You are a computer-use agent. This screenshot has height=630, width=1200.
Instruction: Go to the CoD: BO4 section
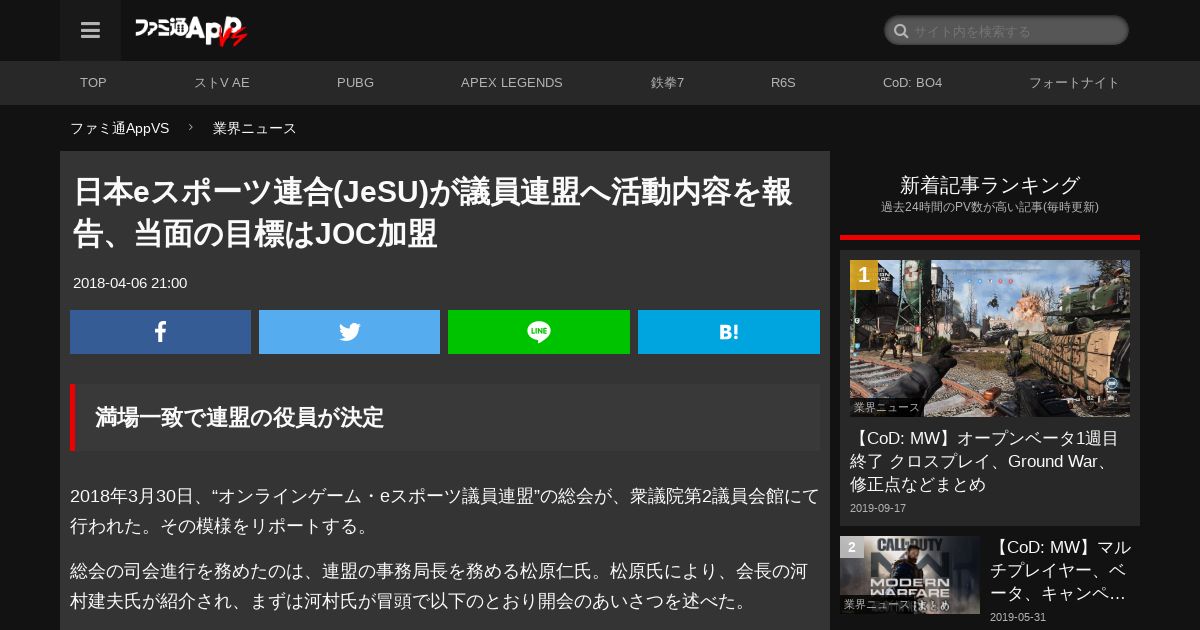(x=912, y=83)
